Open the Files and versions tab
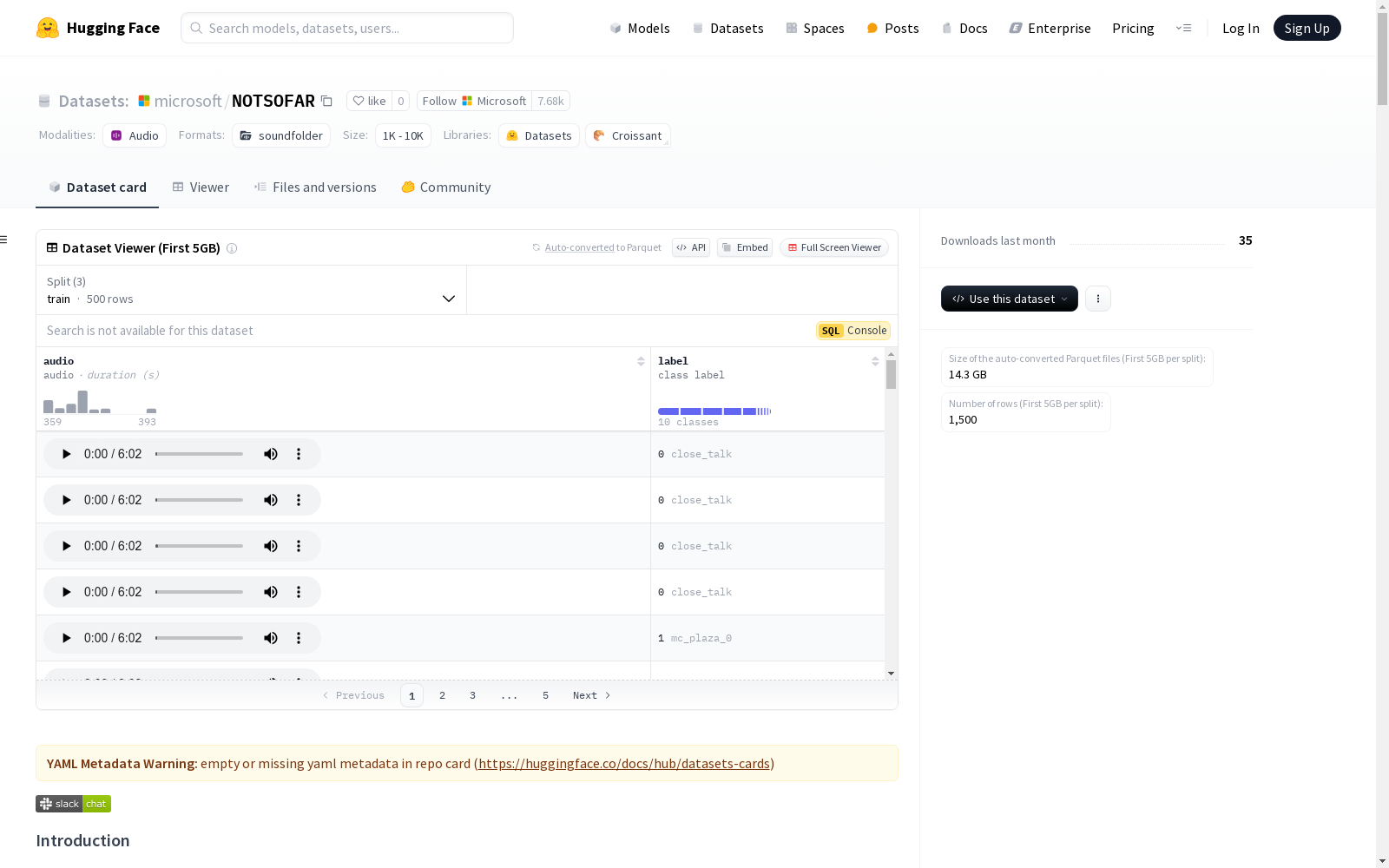 pos(315,187)
